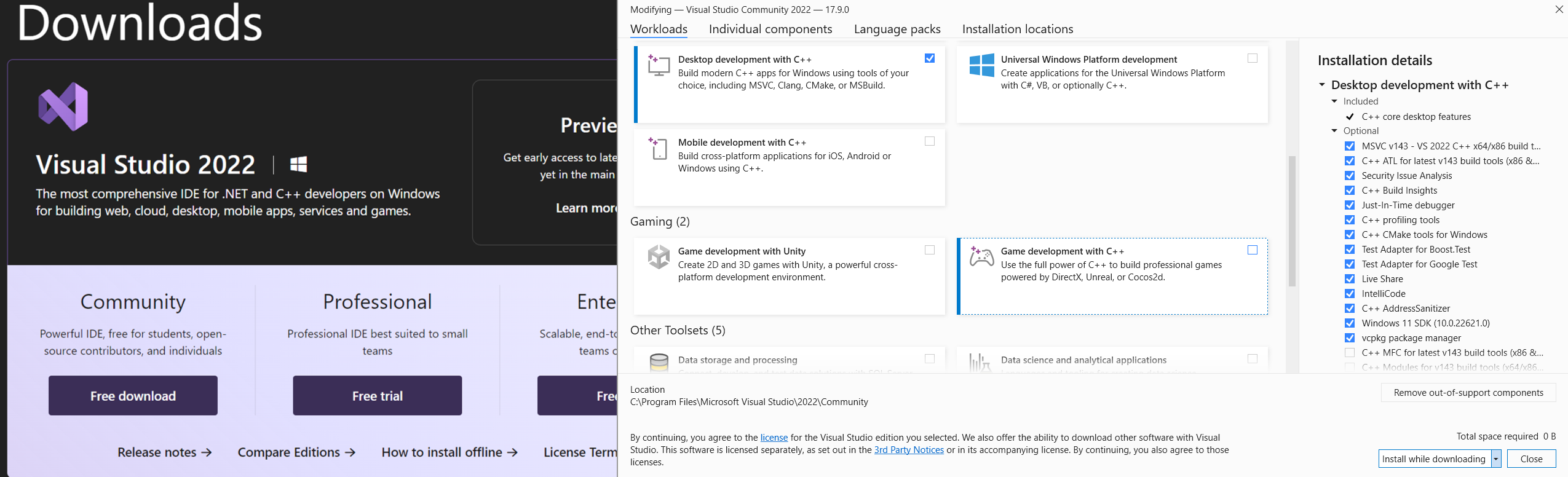Image resolution: width=1568 pixels, height=477 pixels.
Task: Open Installation locations tab
Action: (x=1018, y=29)
